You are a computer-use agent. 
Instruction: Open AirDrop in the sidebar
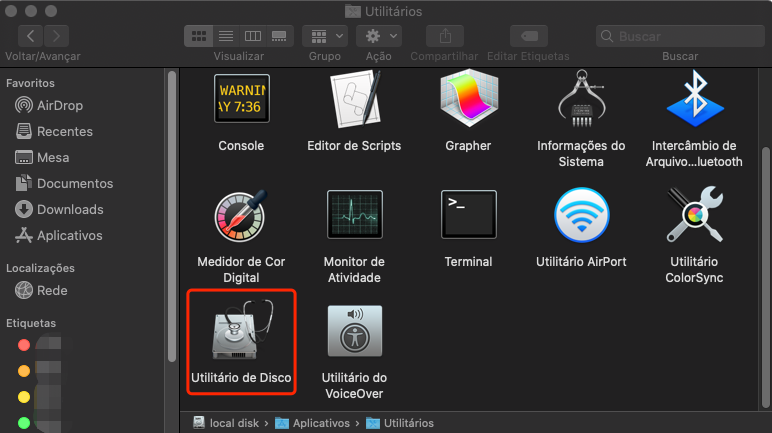point(49,105)
